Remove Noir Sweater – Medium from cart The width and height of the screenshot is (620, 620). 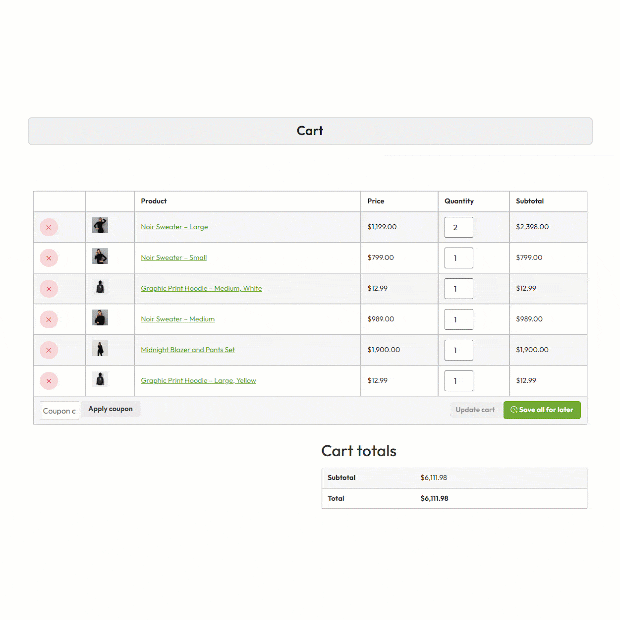[x=49, y=319]
